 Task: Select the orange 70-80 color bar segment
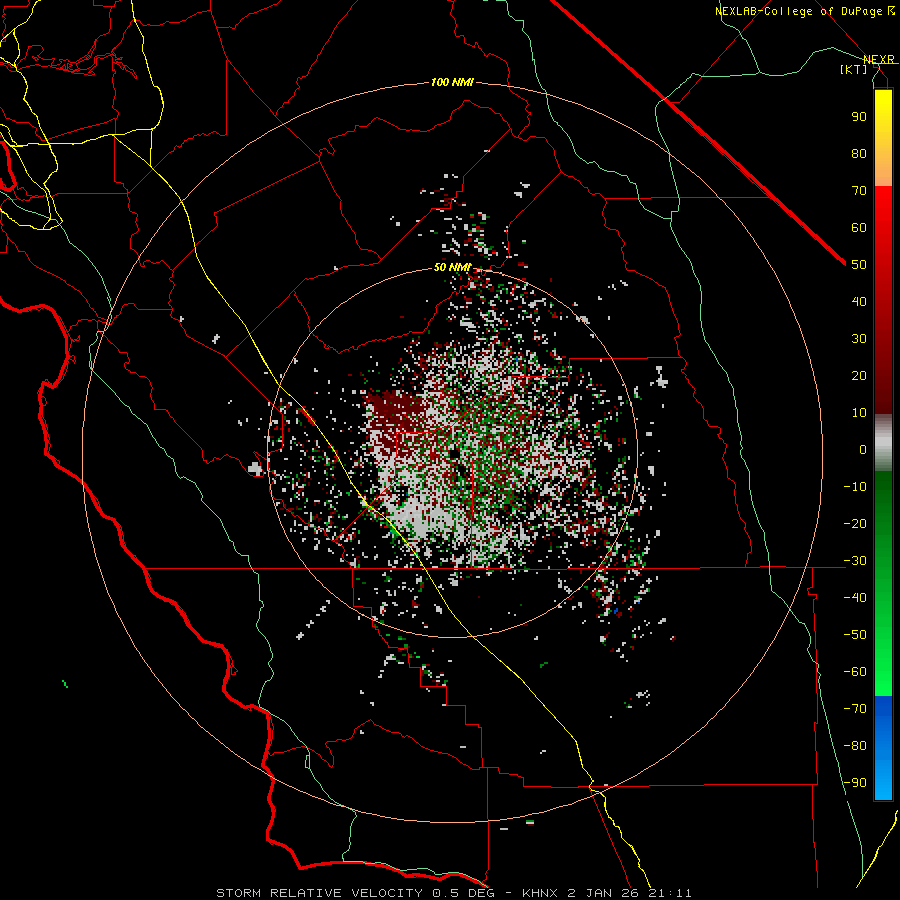click(x=883, y=169)
